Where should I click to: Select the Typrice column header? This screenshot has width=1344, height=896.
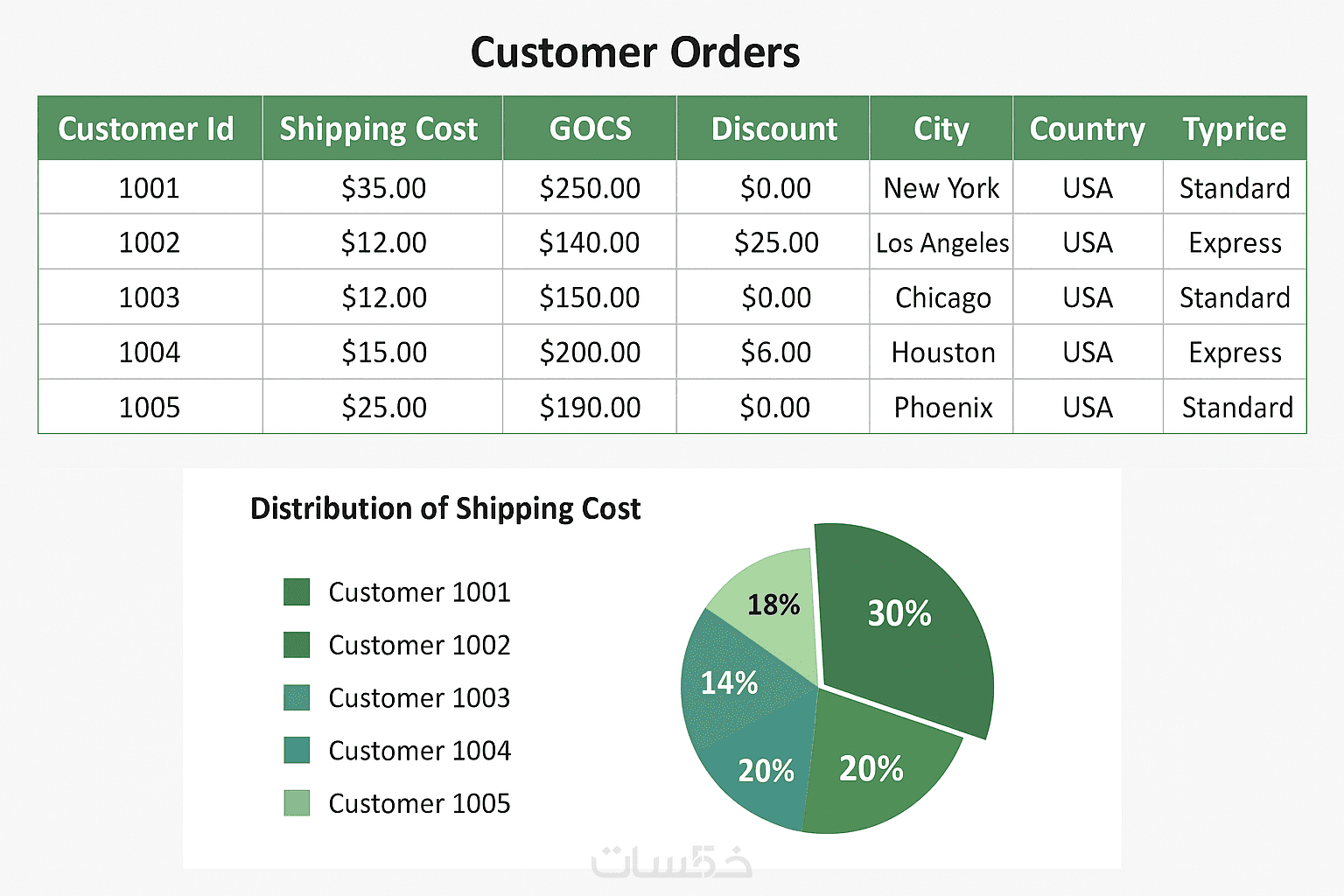click(x=1235, y=129)
